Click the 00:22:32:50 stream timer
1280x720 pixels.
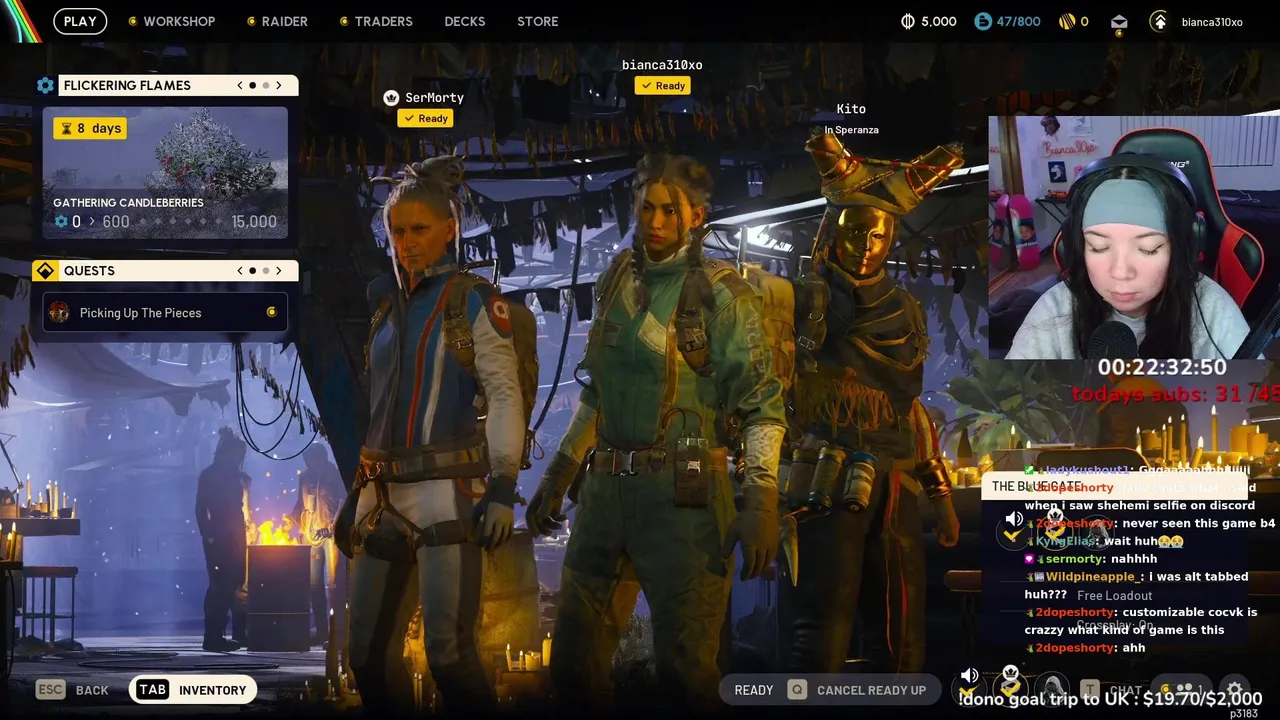[1161, 367]
